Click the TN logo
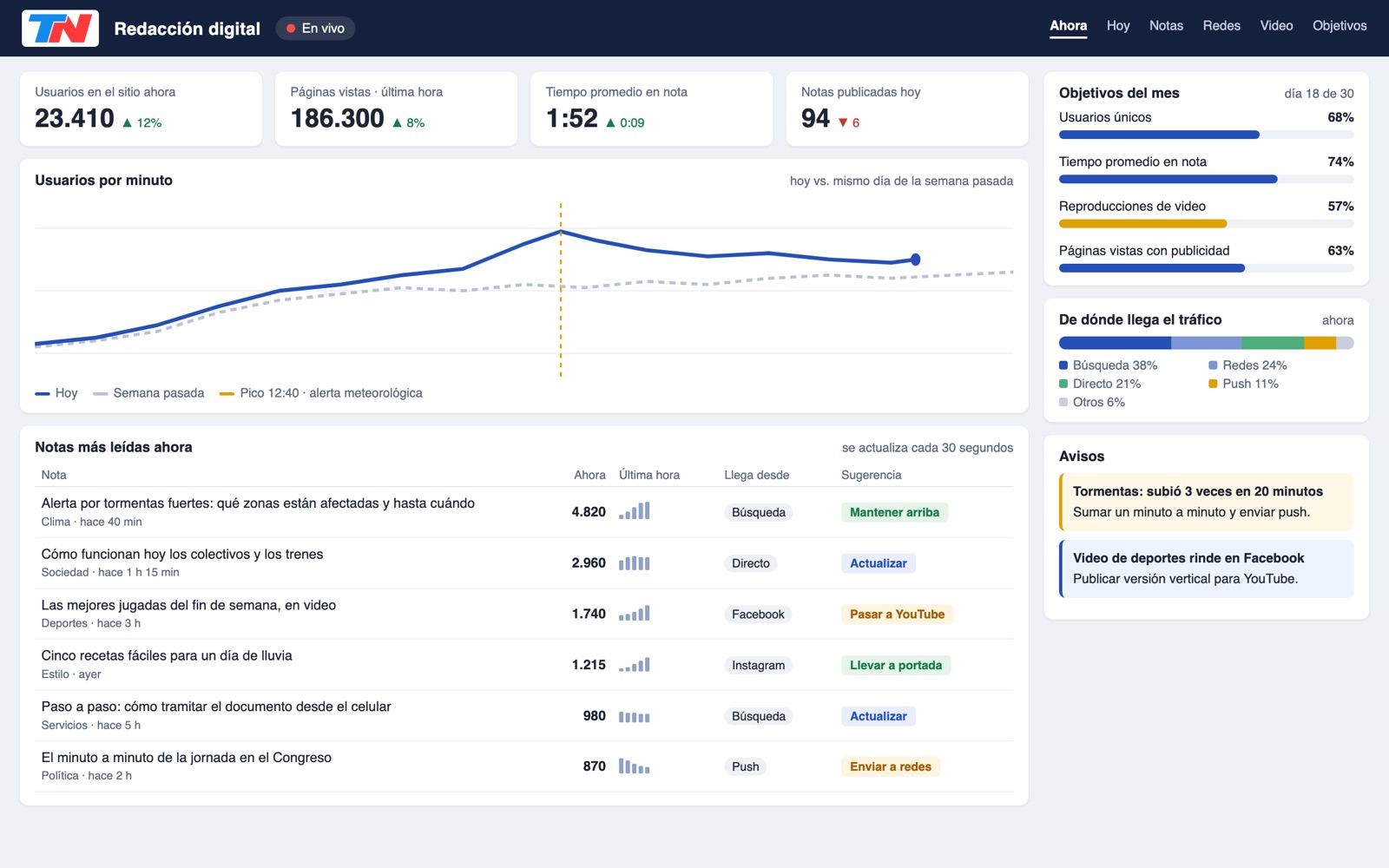The image size is (1389, 868). coord(60,28)
